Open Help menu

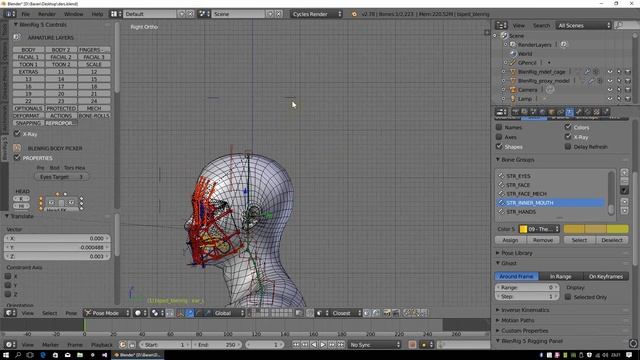click(97, 14)
